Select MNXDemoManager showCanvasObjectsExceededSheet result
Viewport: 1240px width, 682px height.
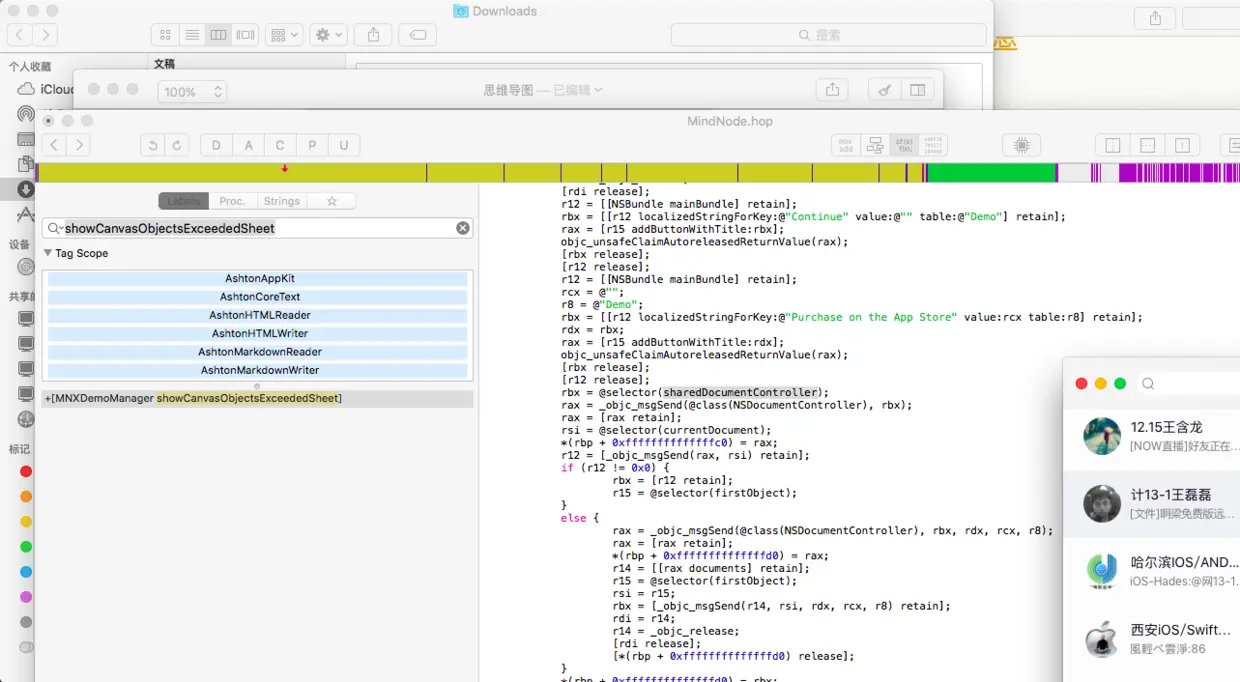257,398
